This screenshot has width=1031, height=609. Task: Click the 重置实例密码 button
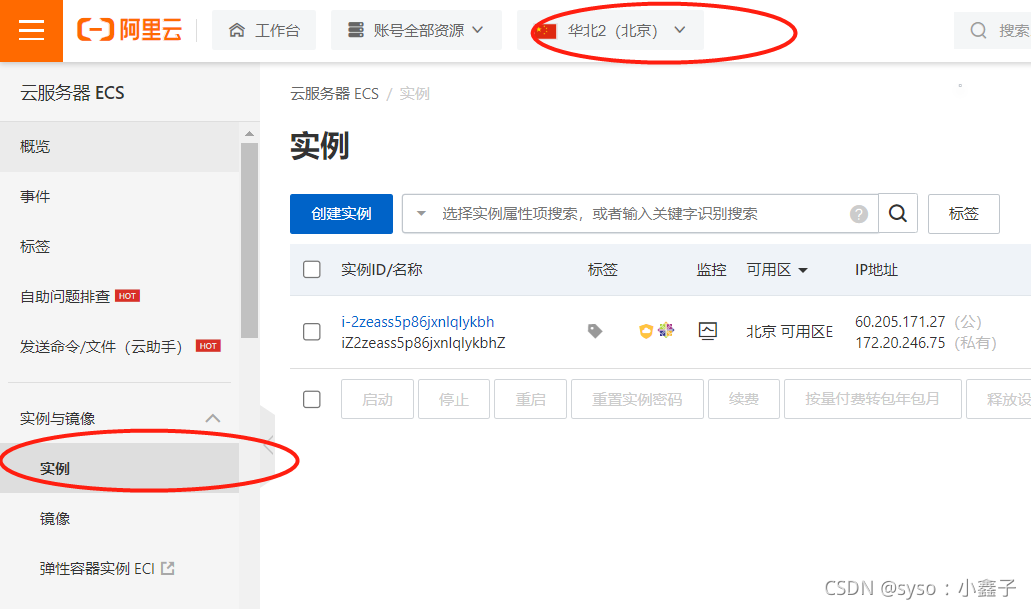point(637,399)
